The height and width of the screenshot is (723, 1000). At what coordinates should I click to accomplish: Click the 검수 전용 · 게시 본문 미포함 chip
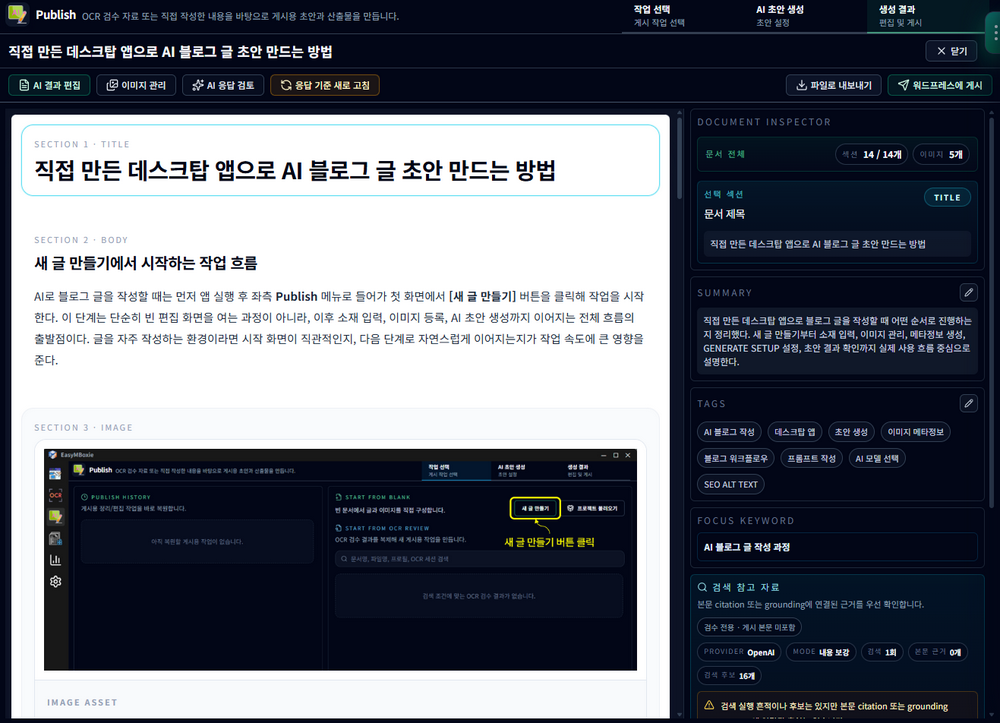click(749, 627)
